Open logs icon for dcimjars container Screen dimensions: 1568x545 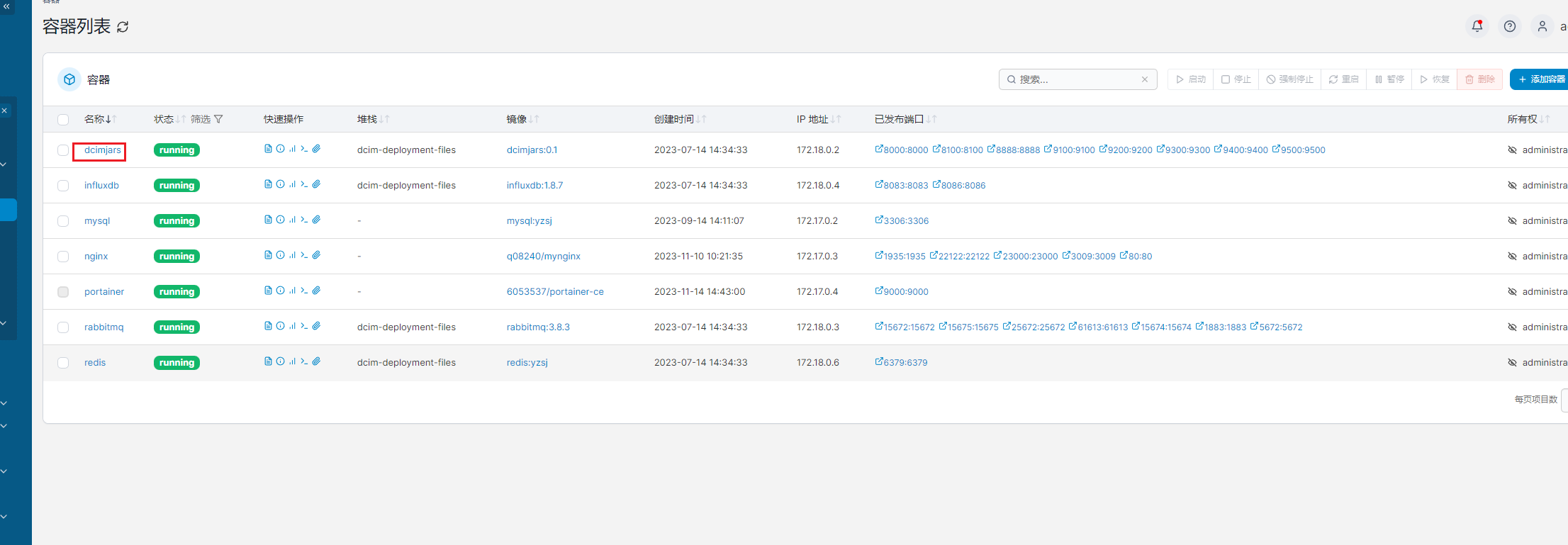pyautogui.click(x=268, y=149)
